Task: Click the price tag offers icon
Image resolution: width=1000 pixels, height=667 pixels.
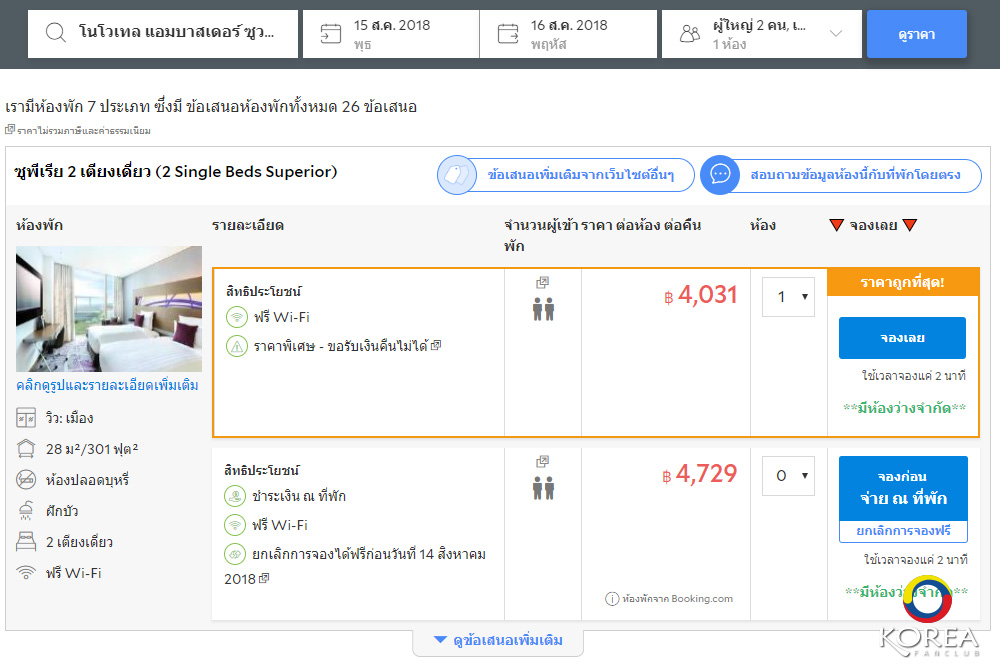Action: point(457,174)
